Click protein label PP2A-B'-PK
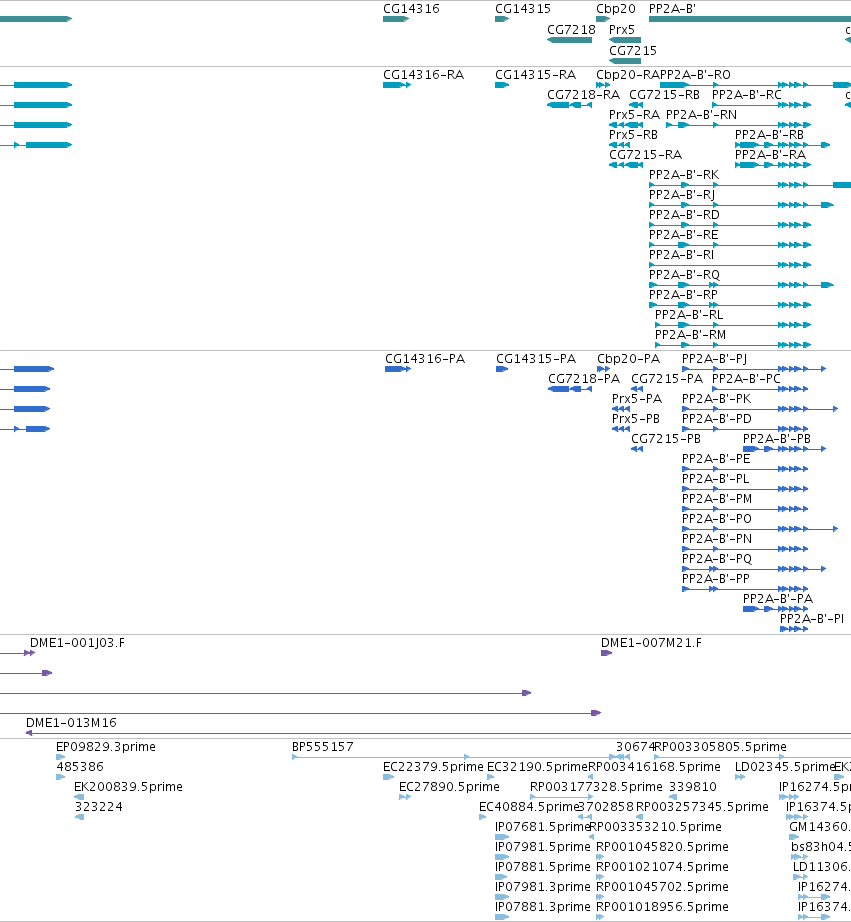This screenshot has width=851, height=922. [716, 399]
